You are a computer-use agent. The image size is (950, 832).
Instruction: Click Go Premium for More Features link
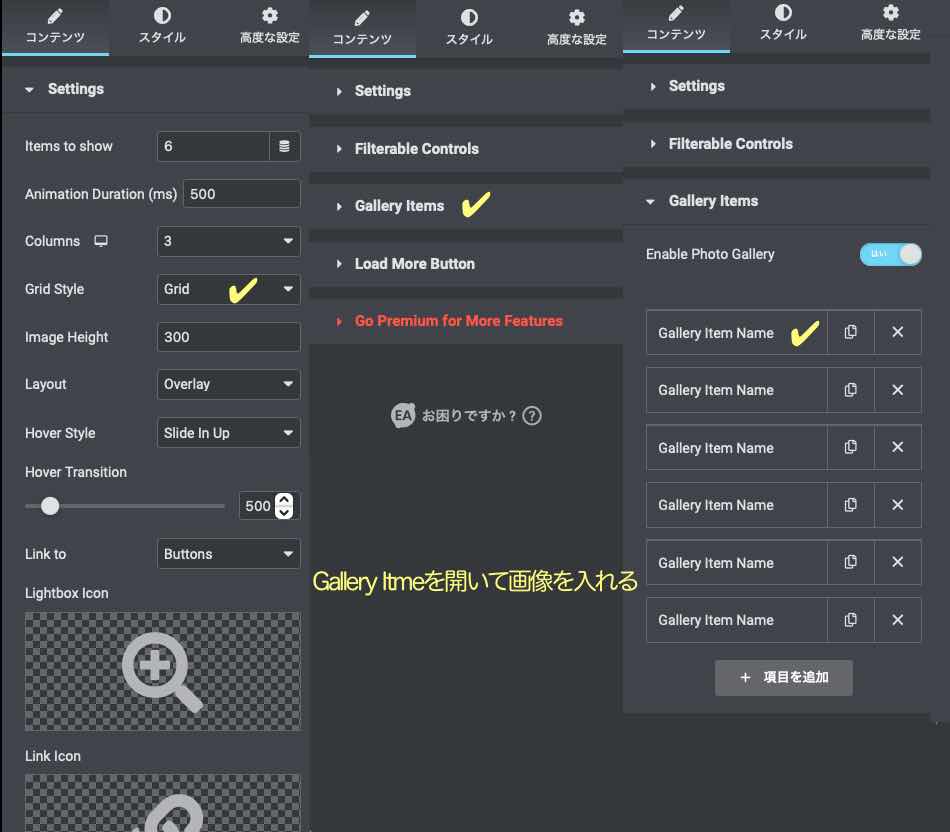coord(458,321)
